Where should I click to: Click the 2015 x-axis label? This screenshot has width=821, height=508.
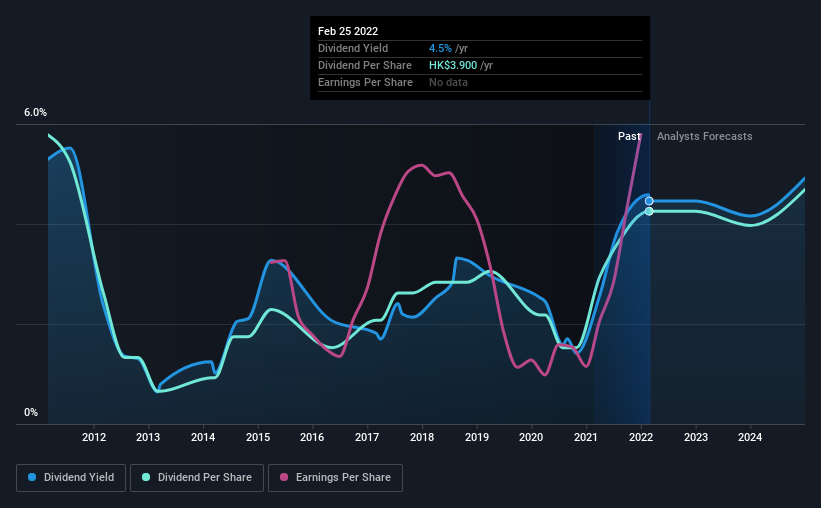click(x=258, y=437)
